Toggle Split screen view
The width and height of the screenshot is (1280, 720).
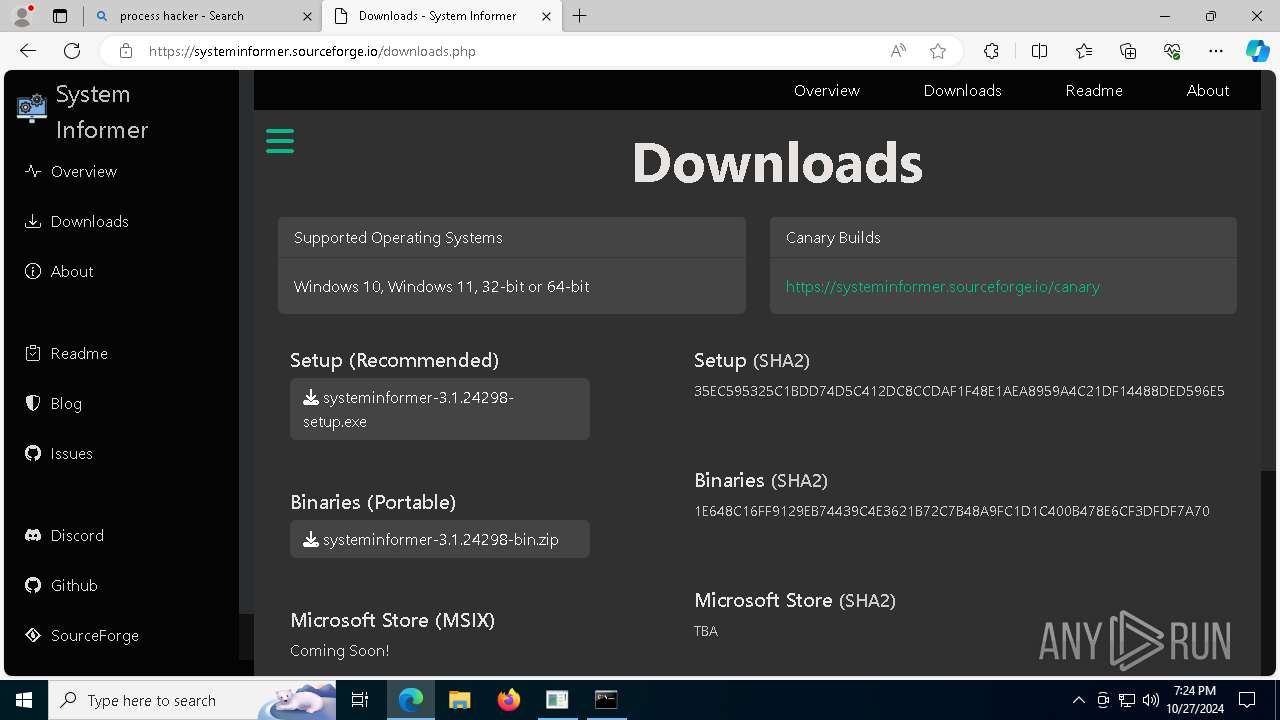[x=1039, y=51]
